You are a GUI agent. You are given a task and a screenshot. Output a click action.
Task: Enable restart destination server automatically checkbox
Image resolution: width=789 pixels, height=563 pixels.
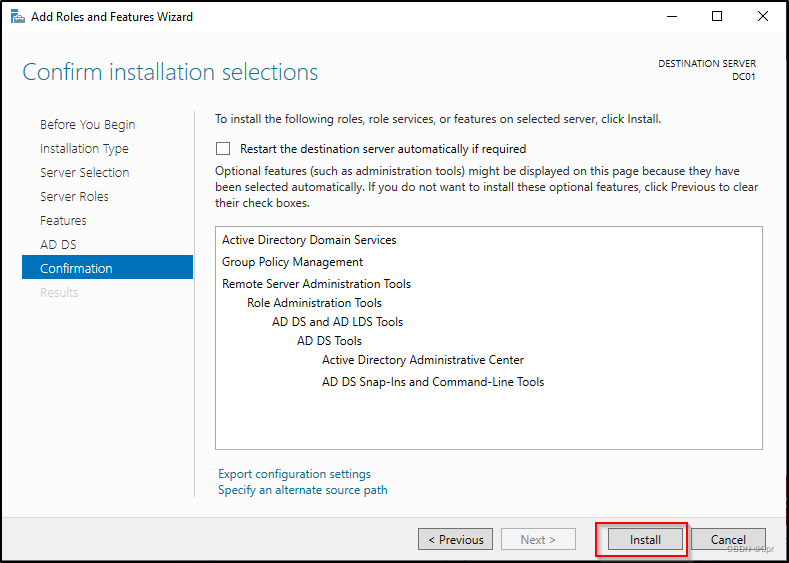[x=222, y=149]
